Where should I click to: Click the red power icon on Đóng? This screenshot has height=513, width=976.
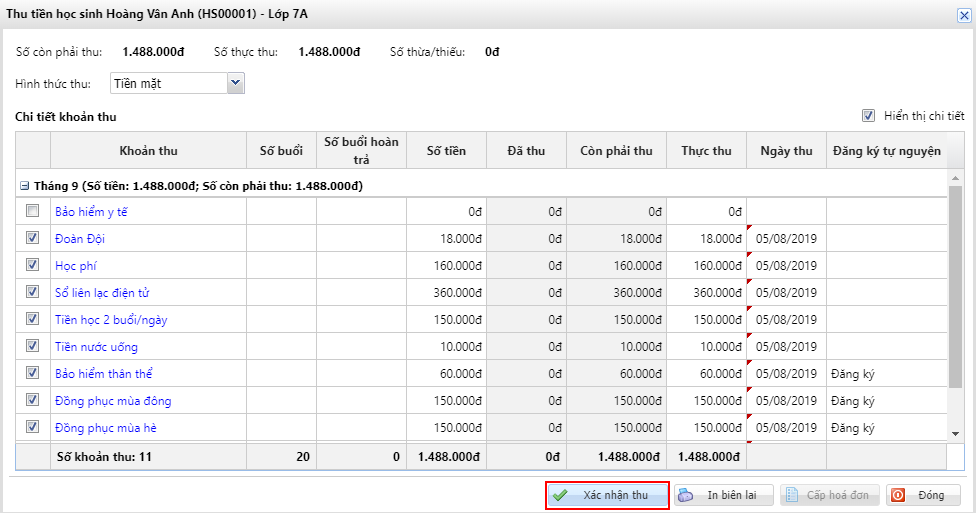[x=898, y=496]
